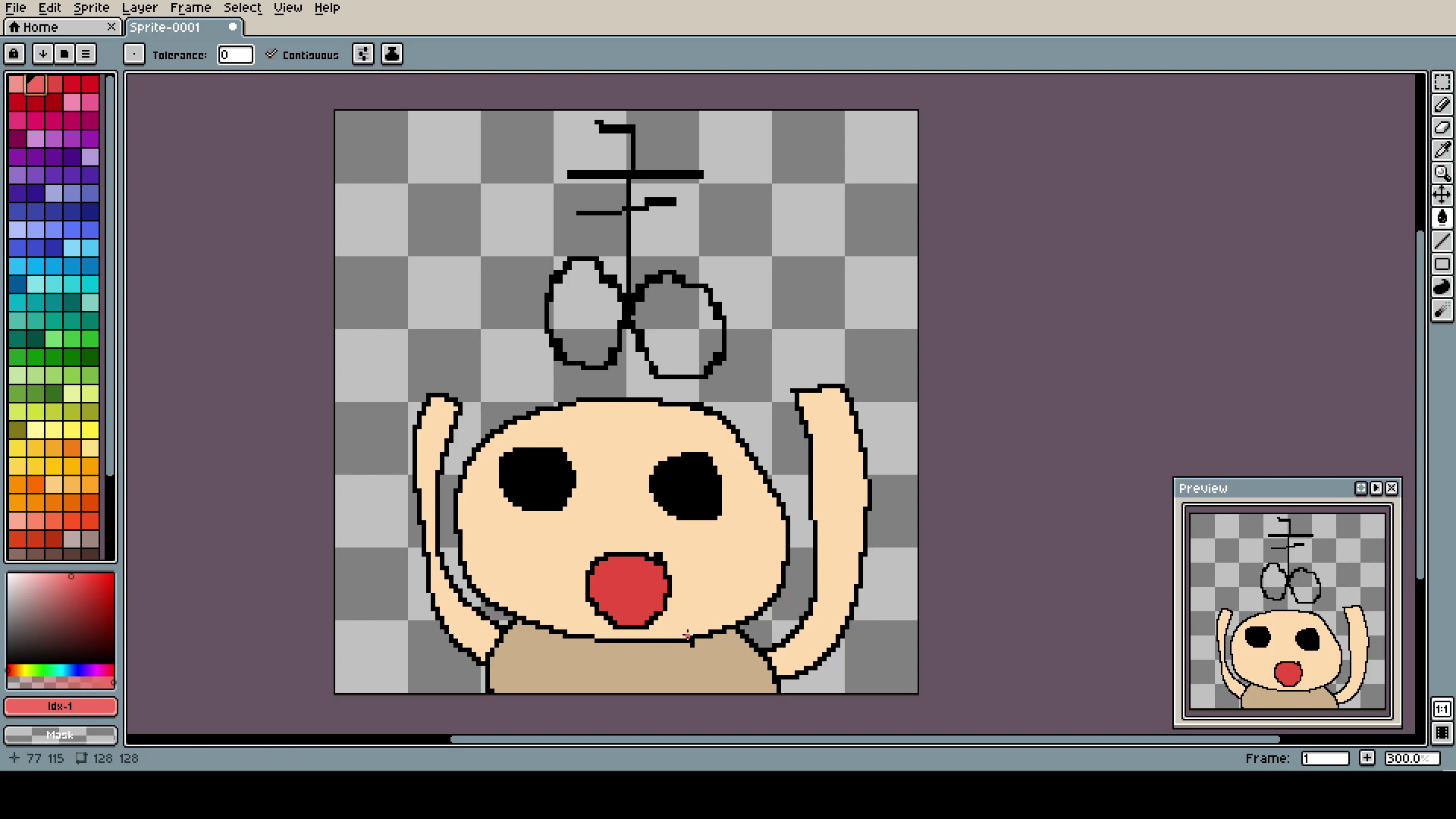Open the File menu
This screenshot has width=1456, height=819.
tap(16, 8)
